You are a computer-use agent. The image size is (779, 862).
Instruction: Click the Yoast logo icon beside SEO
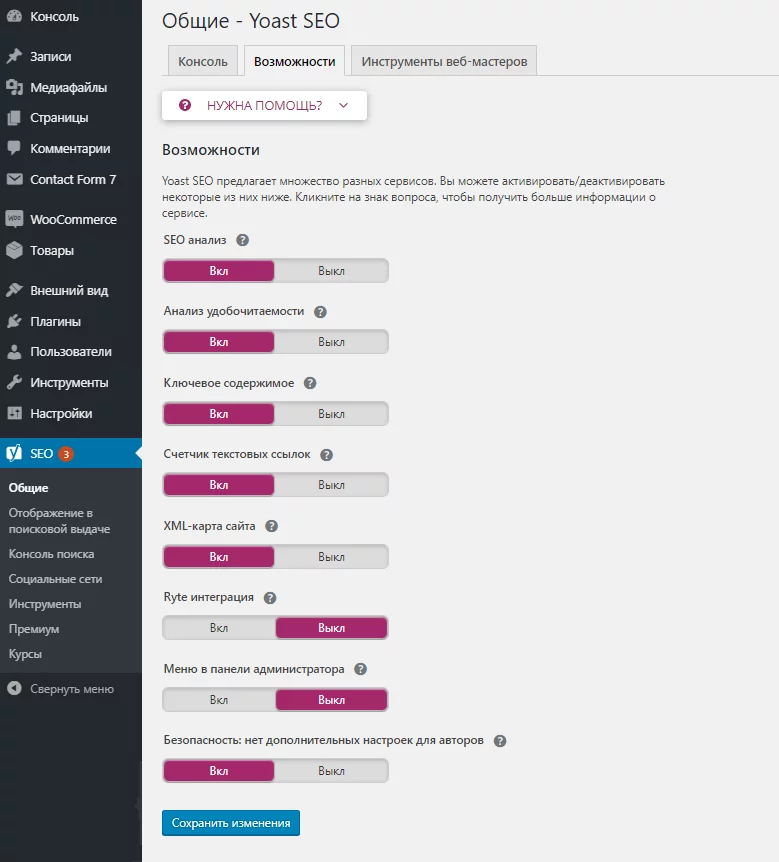[14, 453]
